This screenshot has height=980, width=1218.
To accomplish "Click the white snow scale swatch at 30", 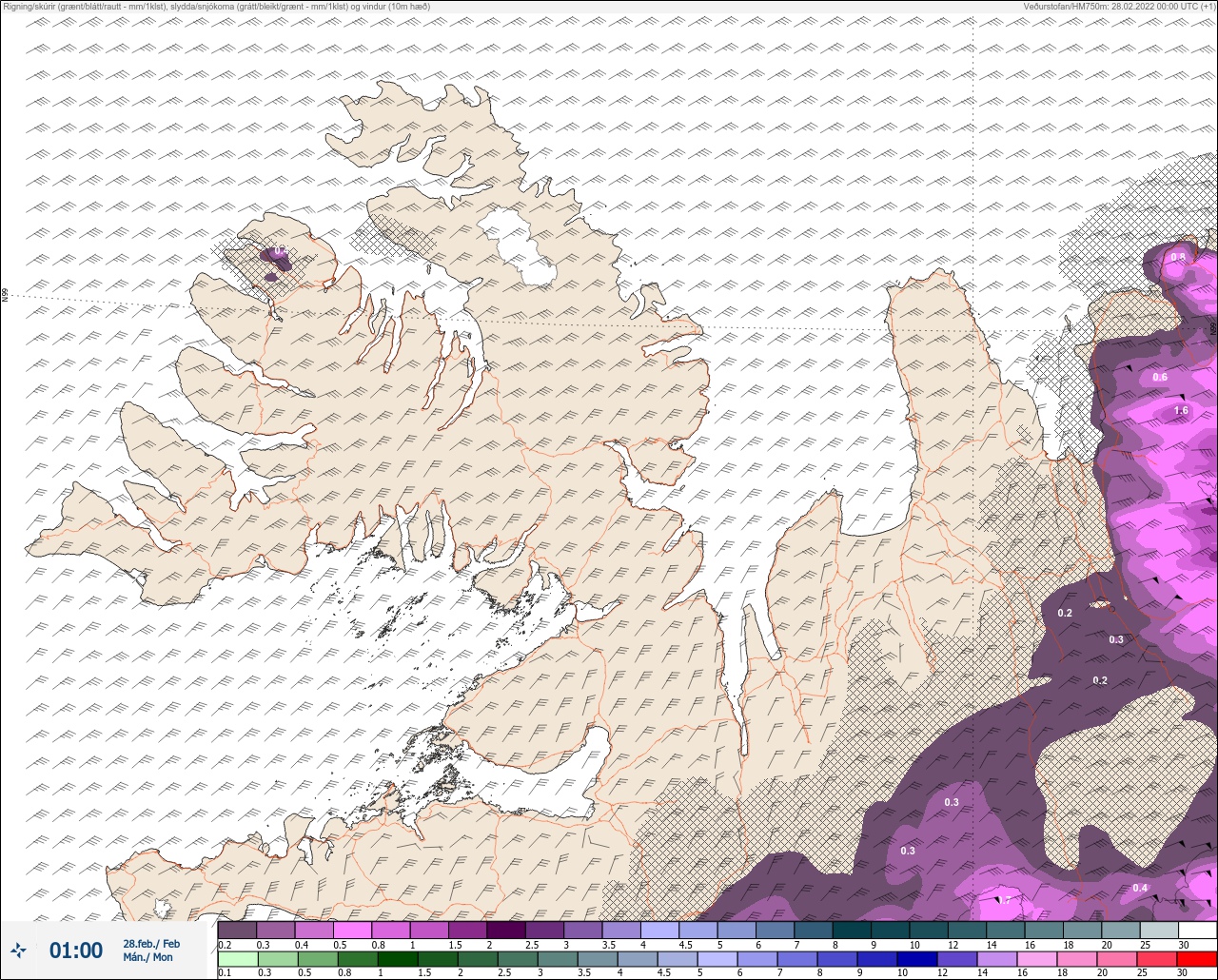I will [1197, 931].
